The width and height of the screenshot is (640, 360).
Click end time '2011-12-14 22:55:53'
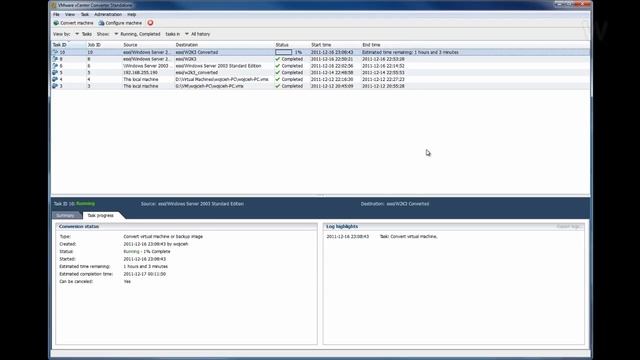click(x=383, y=73)
